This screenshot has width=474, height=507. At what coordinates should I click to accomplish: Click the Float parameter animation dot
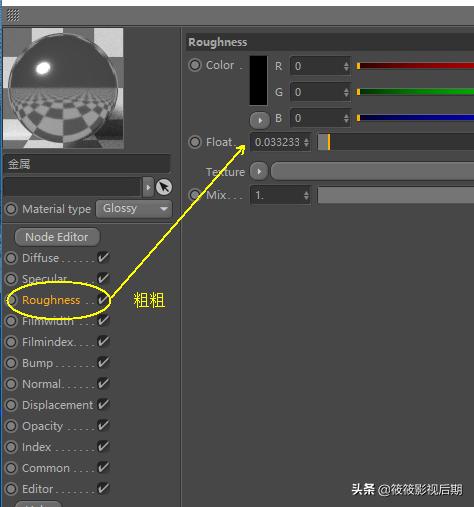pos(195,142)
